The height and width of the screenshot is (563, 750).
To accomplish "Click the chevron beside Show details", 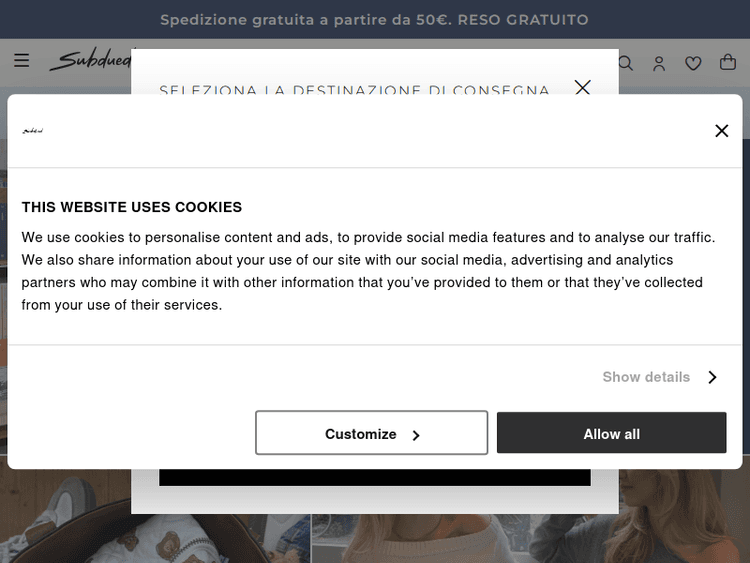I will (x=712, y=377).
